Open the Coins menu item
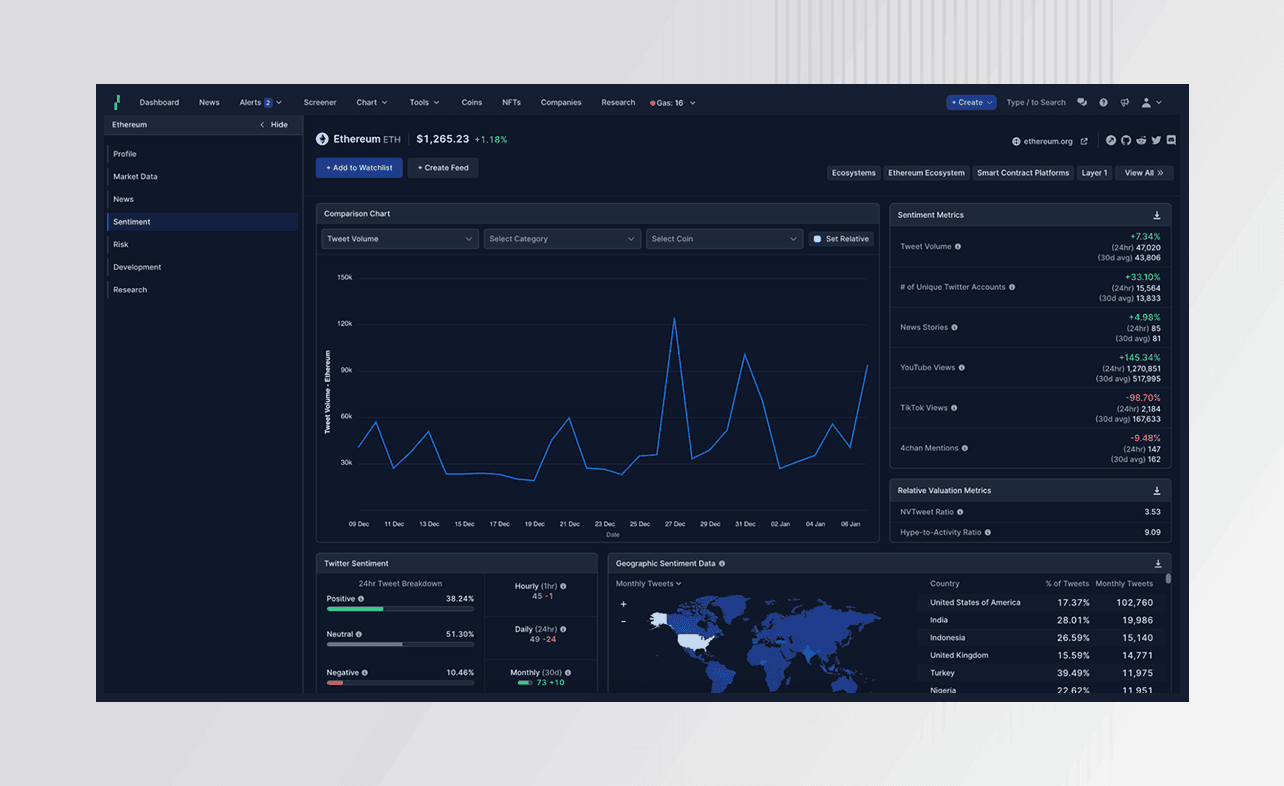1284x786 pixels. pos(472,102)
